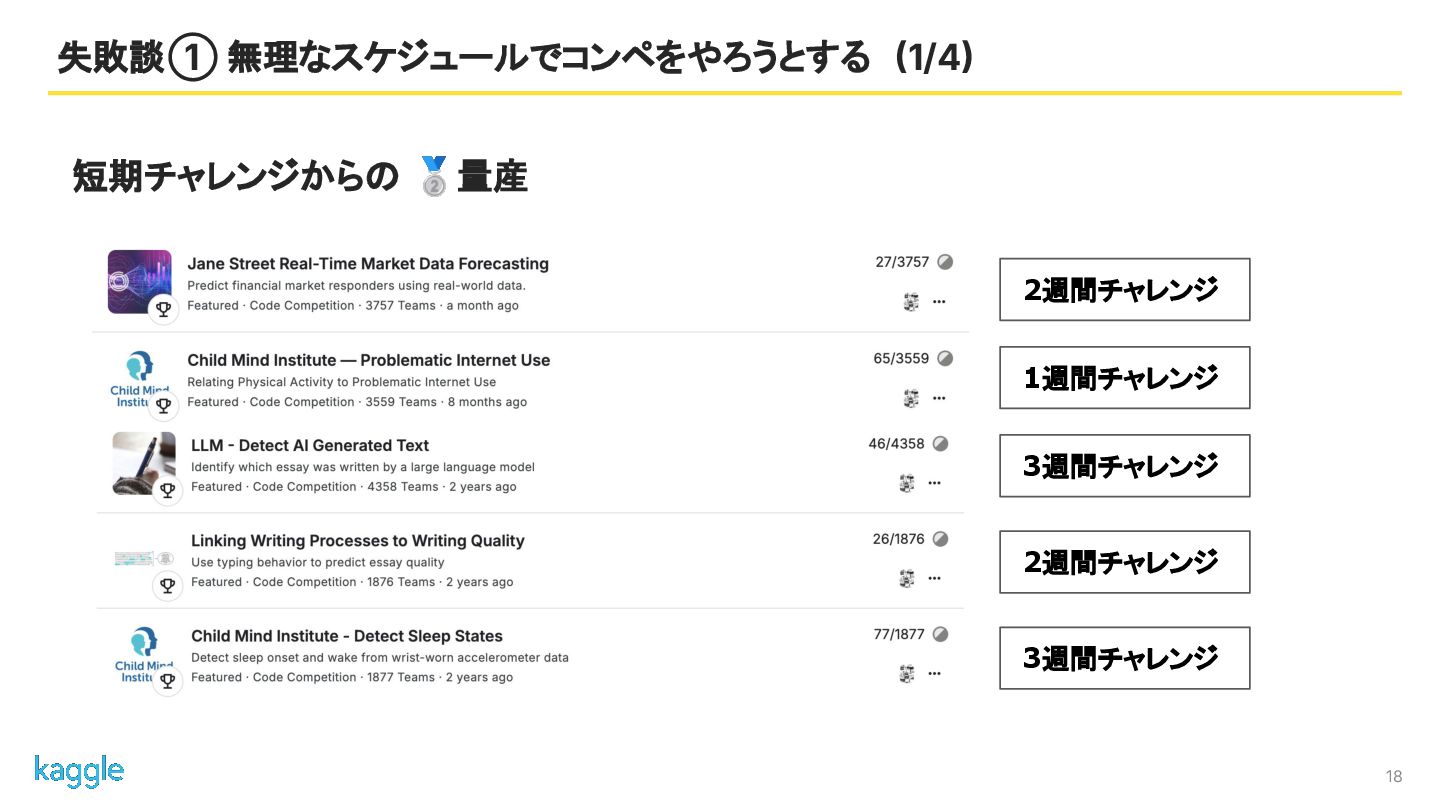The image size is (1440, 810).
Task: Open more options for Detect Sleep States
Action: 934,674
